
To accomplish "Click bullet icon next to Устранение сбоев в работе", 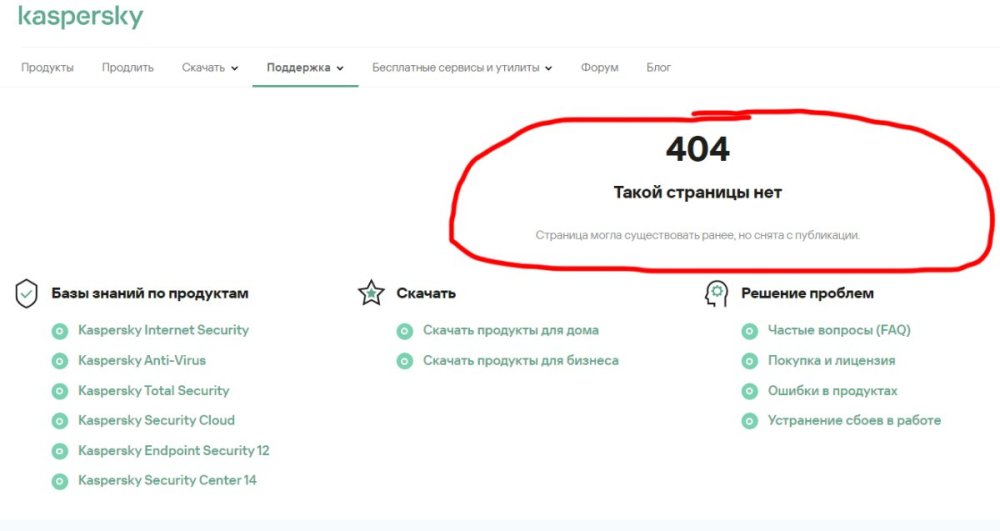I will (x=750, y=421).
